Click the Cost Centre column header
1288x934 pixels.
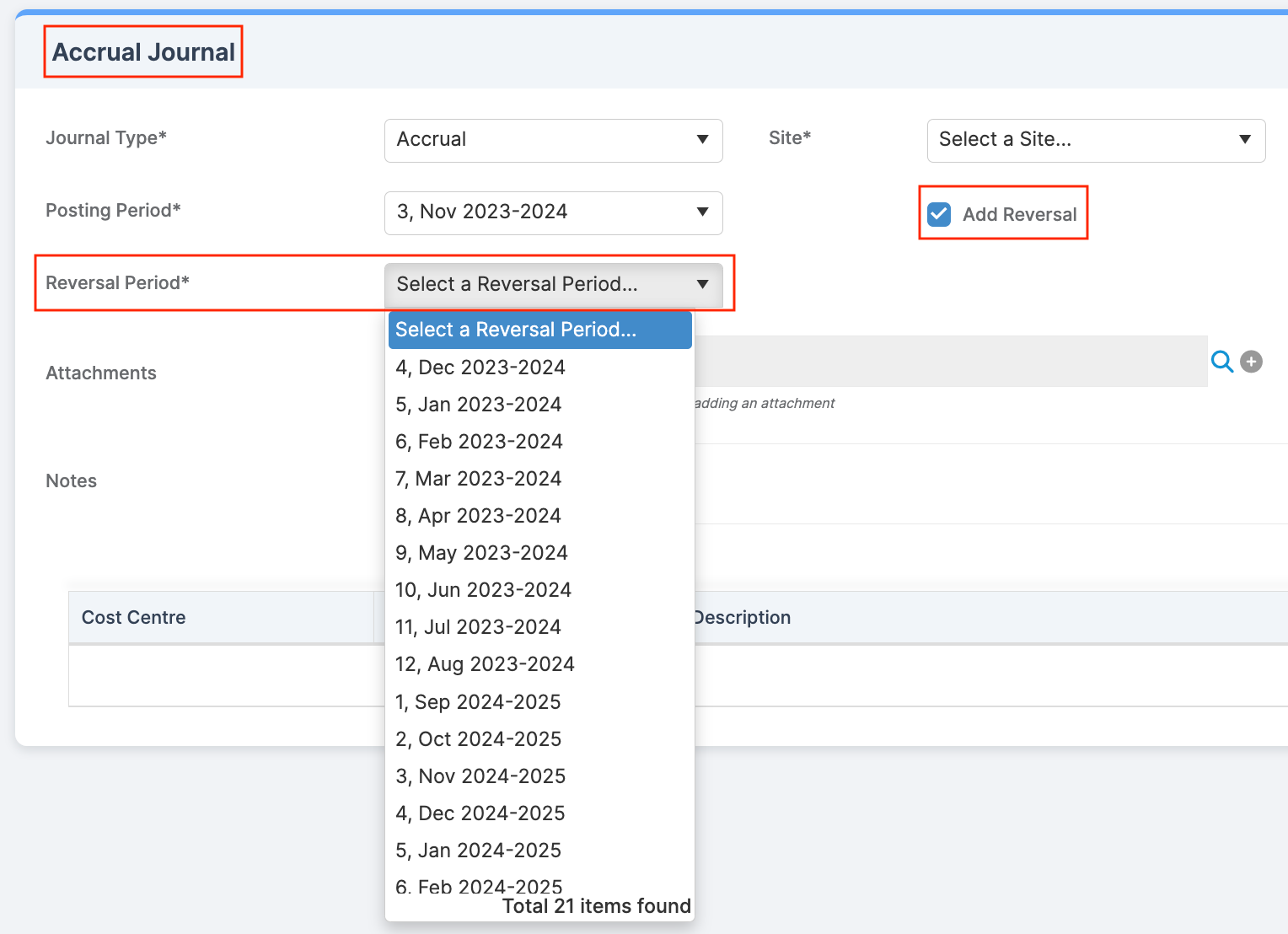[x=133, y=617]
